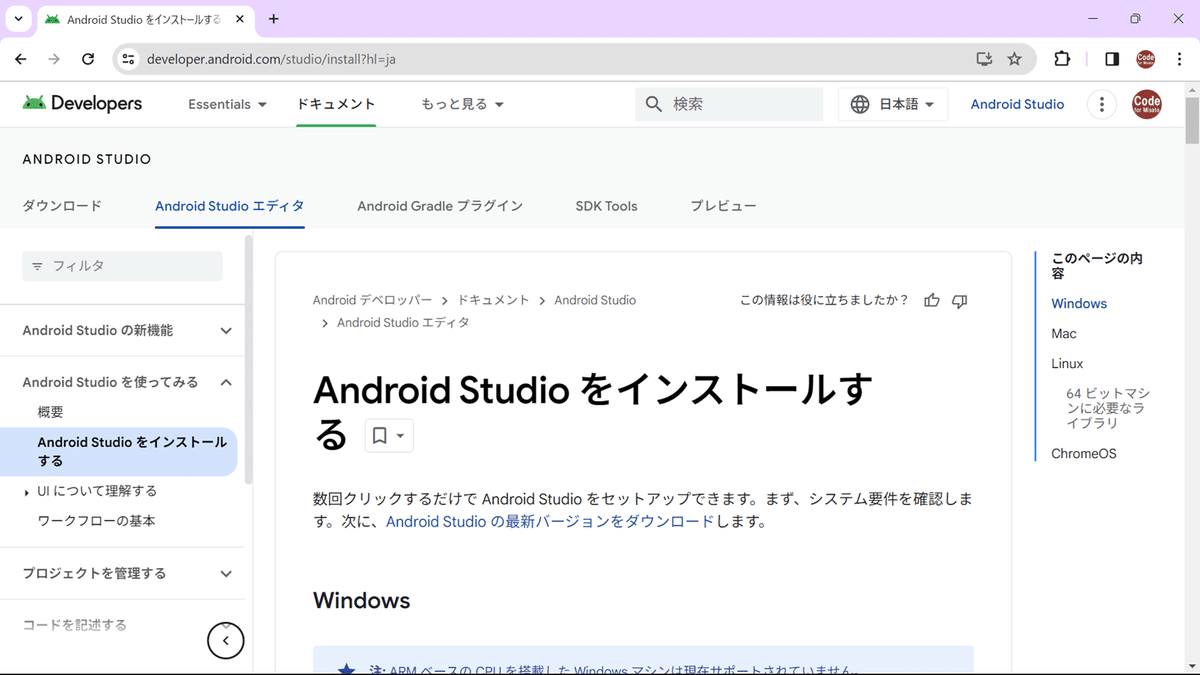This screenshot has width=1200, height=675.
Task: Click the Android Developers logo
Action: point(82,104)
